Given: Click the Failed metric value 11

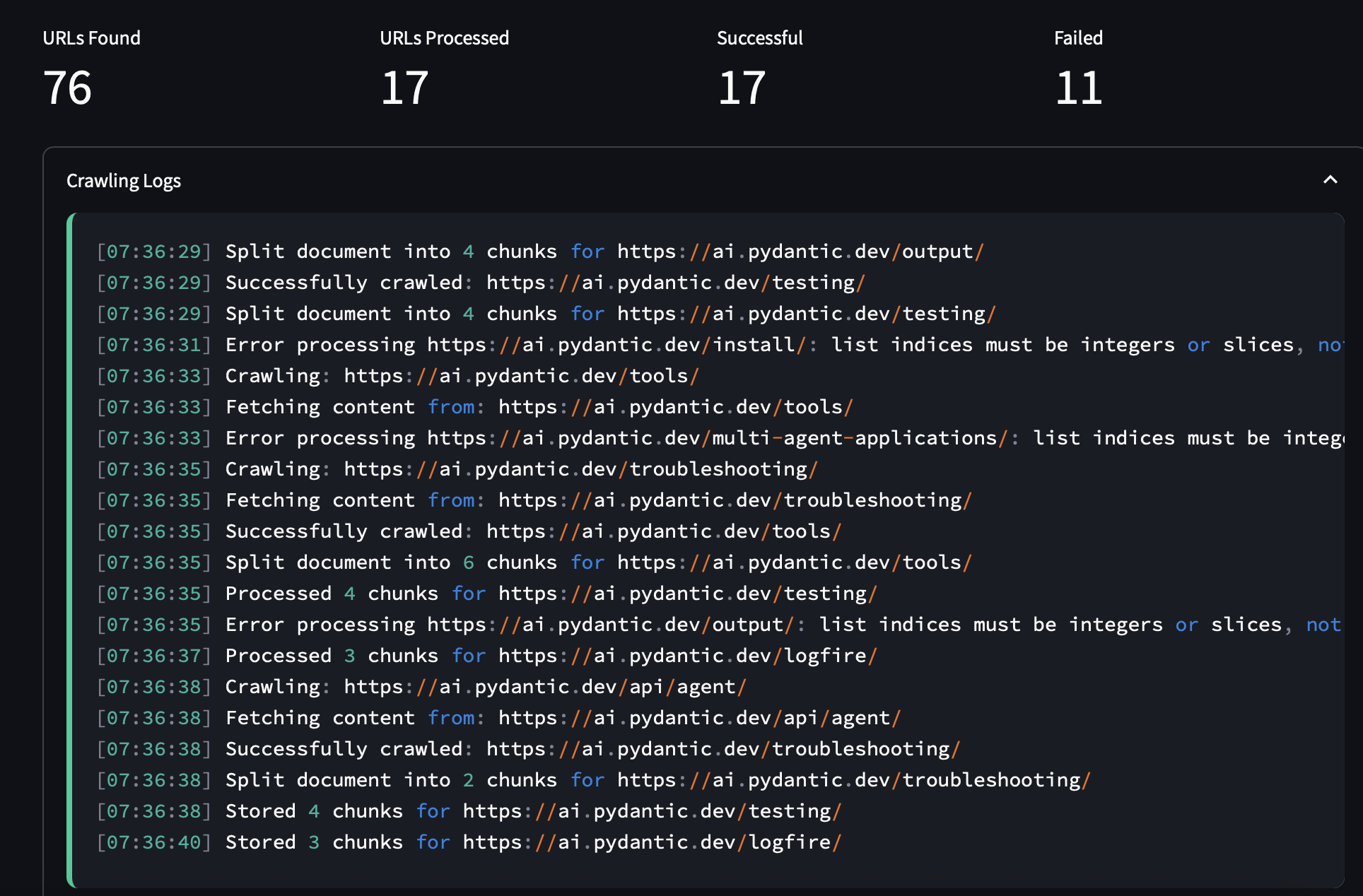Looking at the screenshot, I should pyautogui.click(x=1079, y=88).
